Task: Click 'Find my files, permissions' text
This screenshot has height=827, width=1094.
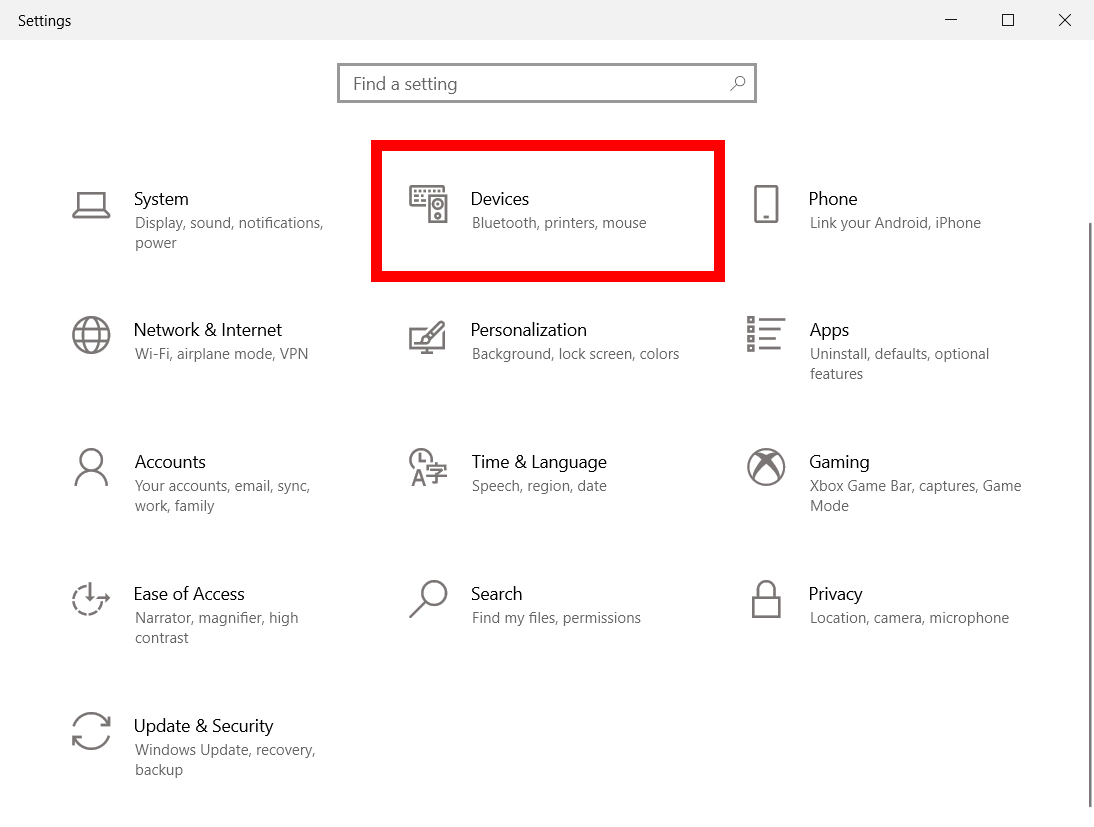Action: pyautogui.click(x=556, y=618)
